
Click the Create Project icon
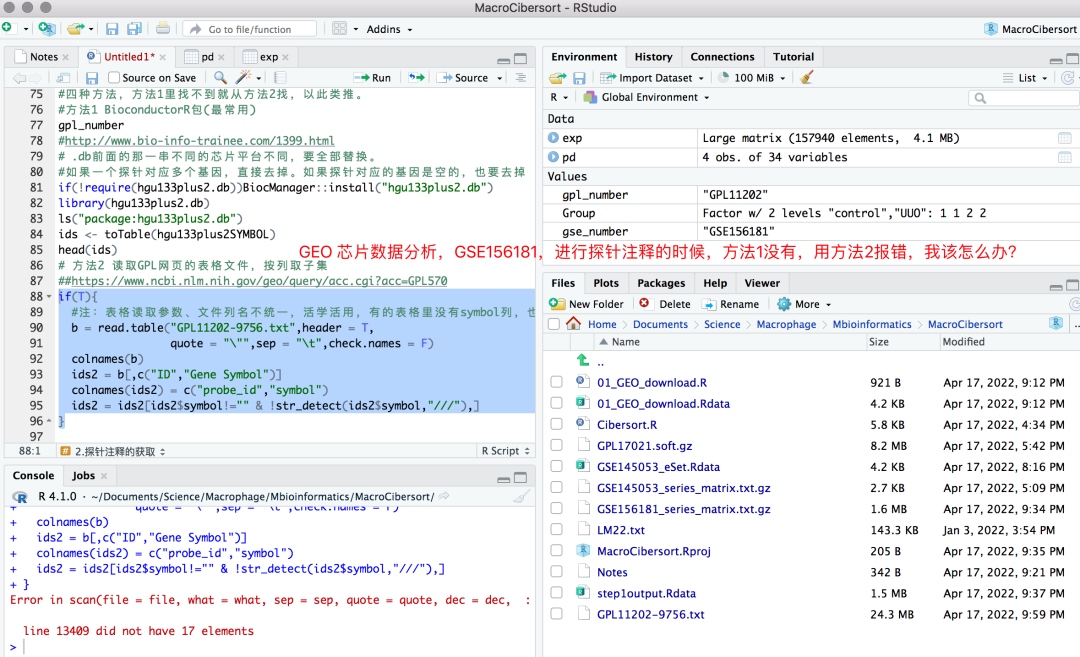point(47,28)
